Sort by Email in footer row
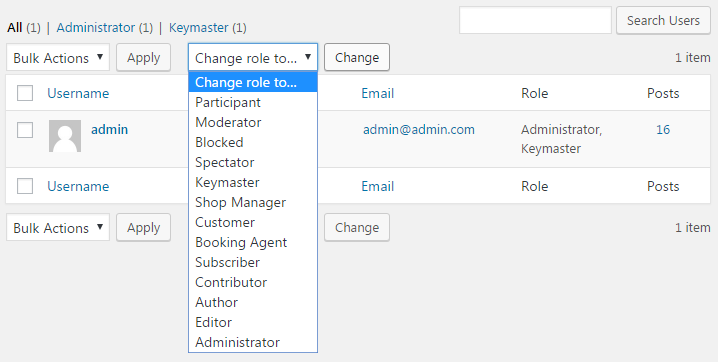The image size is (718, 362). pyautogui.click(x=377, y=186)
